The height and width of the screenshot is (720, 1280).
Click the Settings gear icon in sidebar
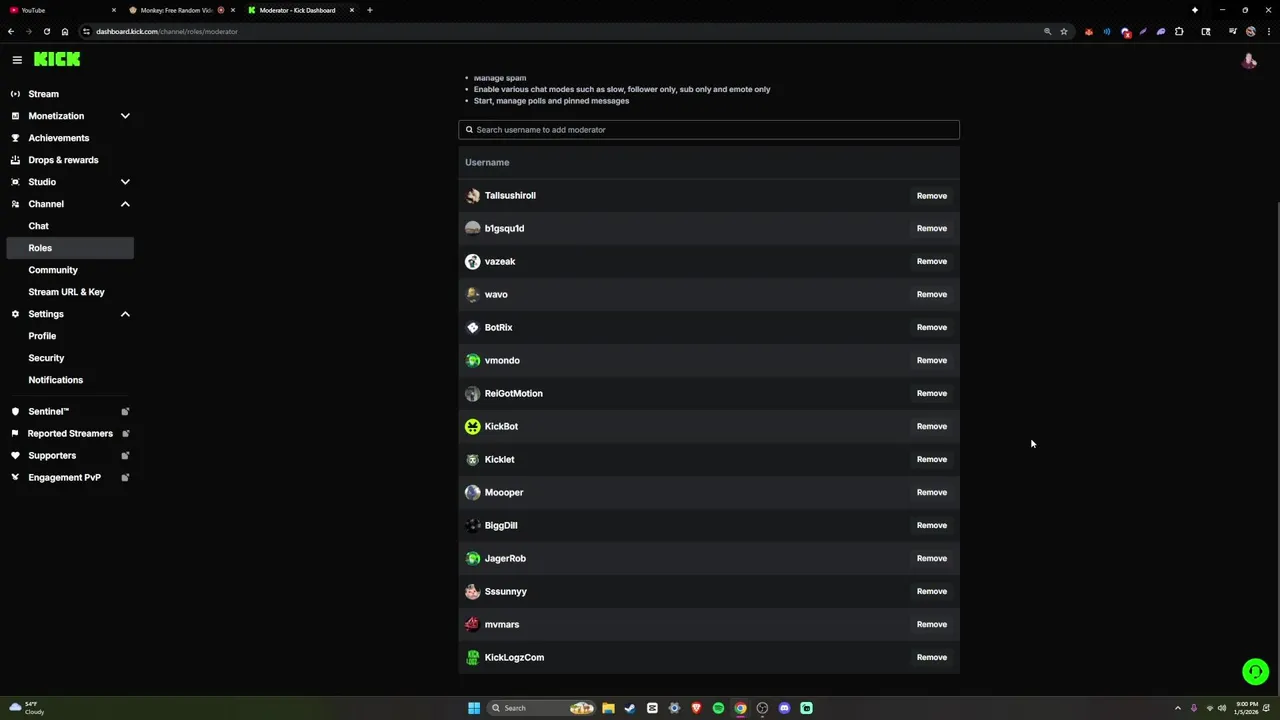click(15, 314)
